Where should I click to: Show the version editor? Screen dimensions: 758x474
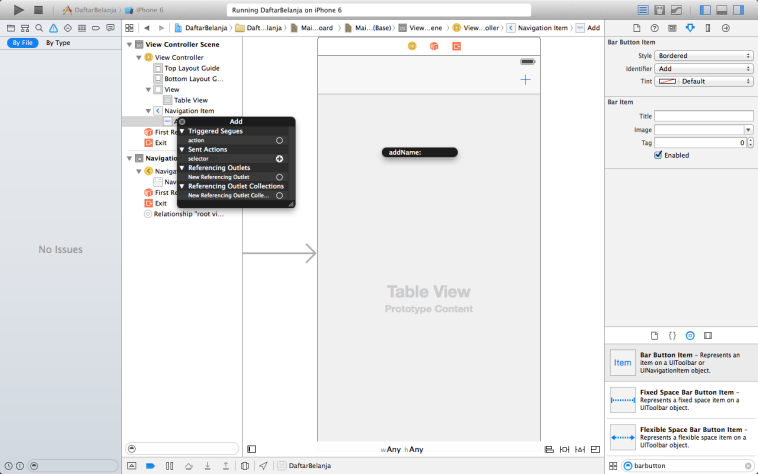coord(676,10)
